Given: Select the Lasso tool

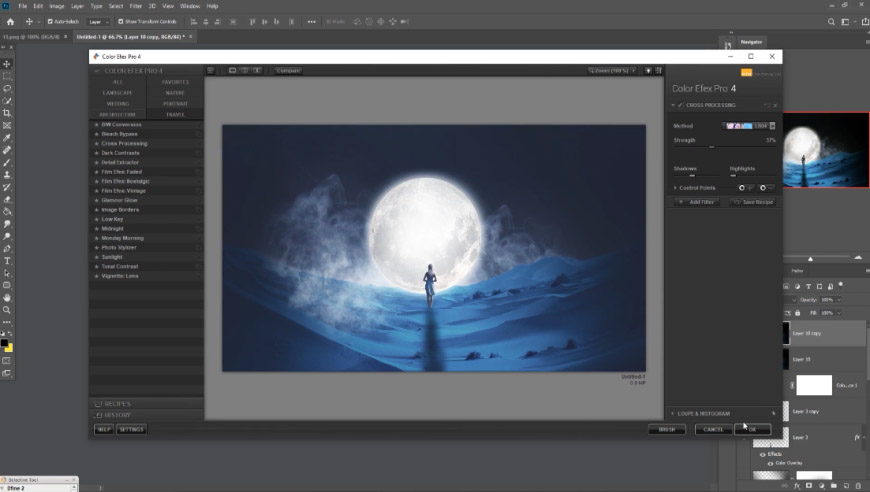Looking at the screenshot, I should click(x=7, y=88).
